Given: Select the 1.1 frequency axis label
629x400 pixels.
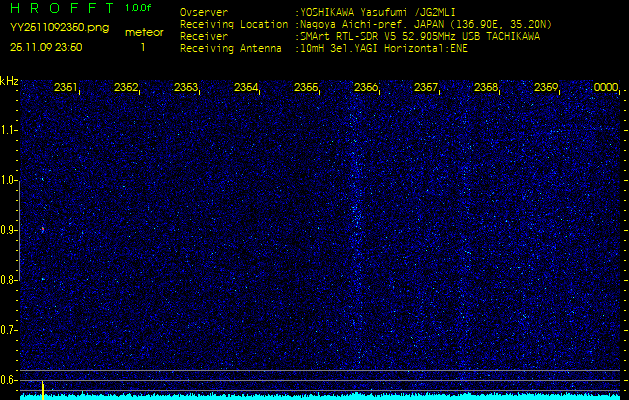Looking at the screenshot, I should (x=9, y=130).
